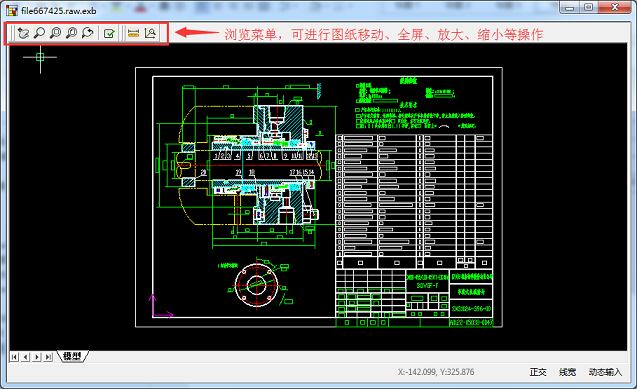
Task: Click the file667425.raw.exb window icon
Action: pos(12,10)
